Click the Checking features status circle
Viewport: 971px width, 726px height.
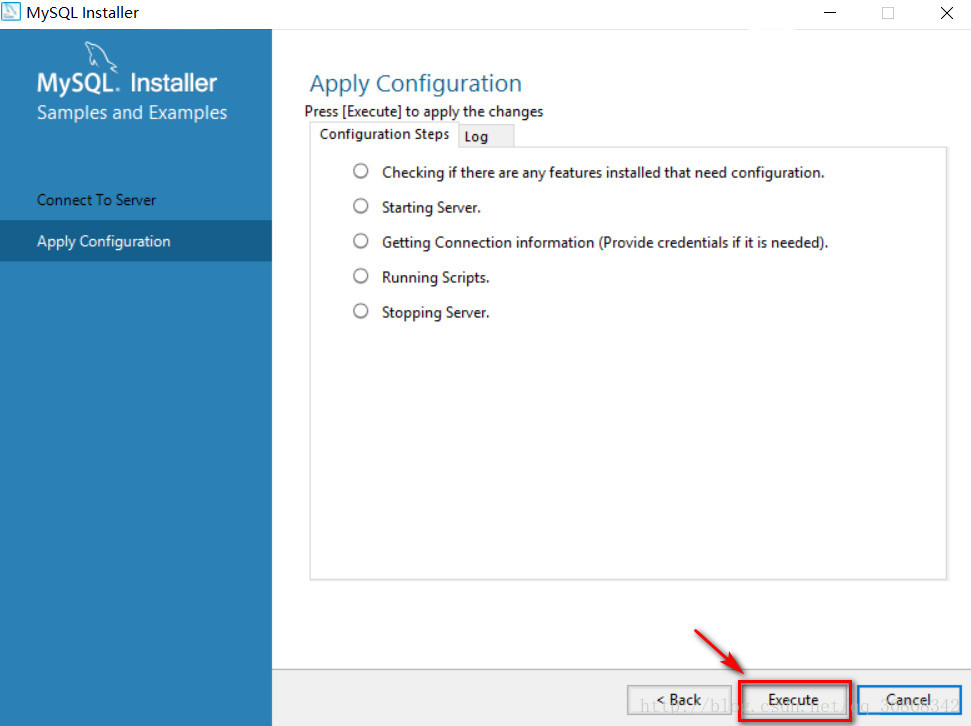[360, 171]
